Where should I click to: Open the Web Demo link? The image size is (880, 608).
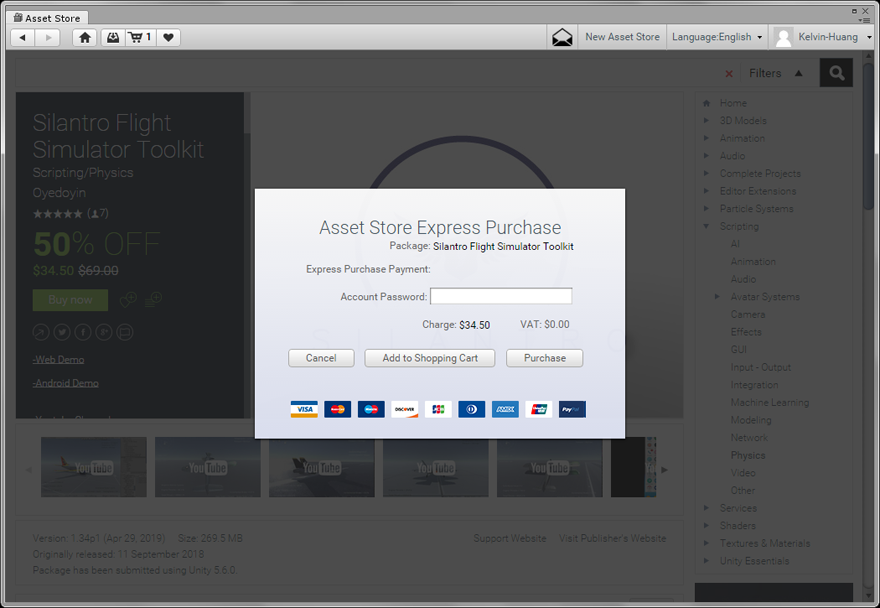(58, 359)
